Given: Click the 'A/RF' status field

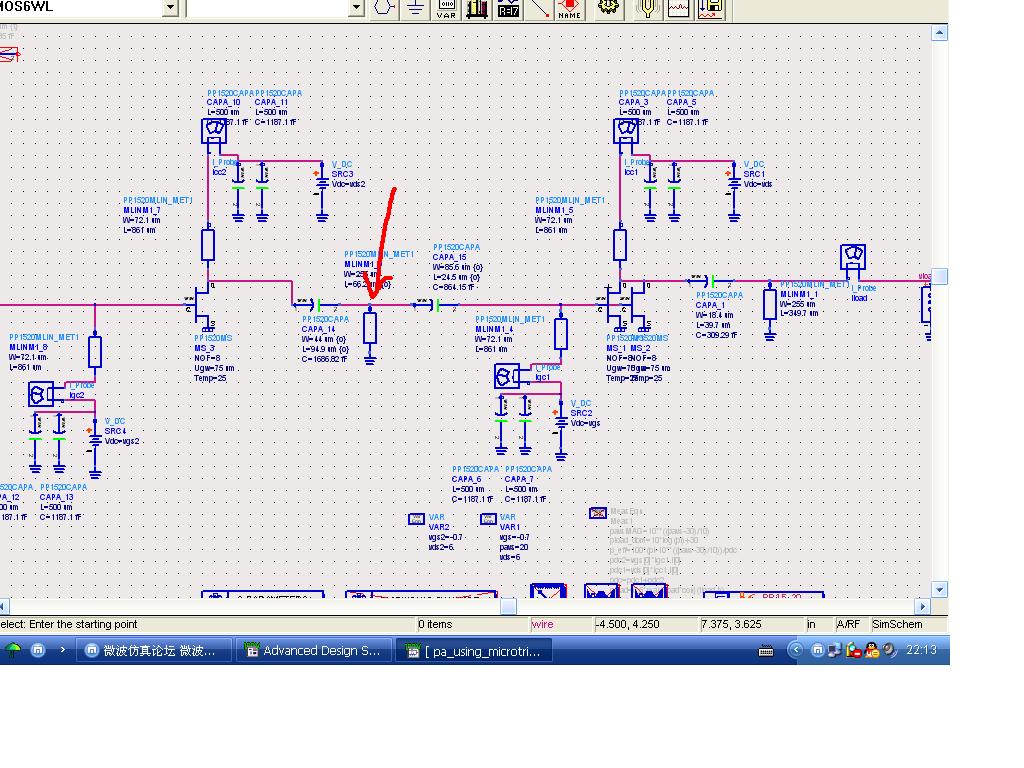Looking at the screenshot, I should pyautogui.click(x=852, y=624).
